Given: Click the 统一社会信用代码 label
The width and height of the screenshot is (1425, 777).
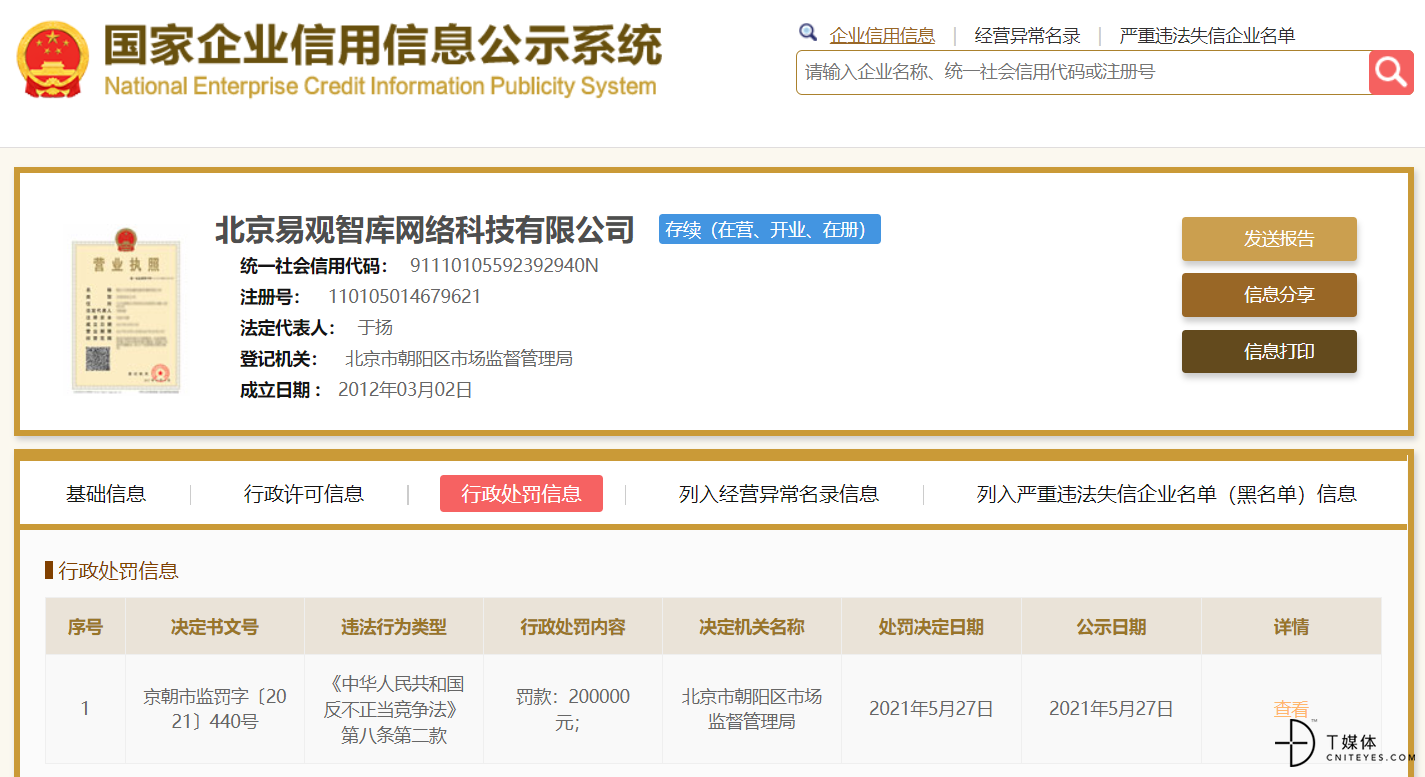Looking at the screenshot, I should [x=314, y=266].
